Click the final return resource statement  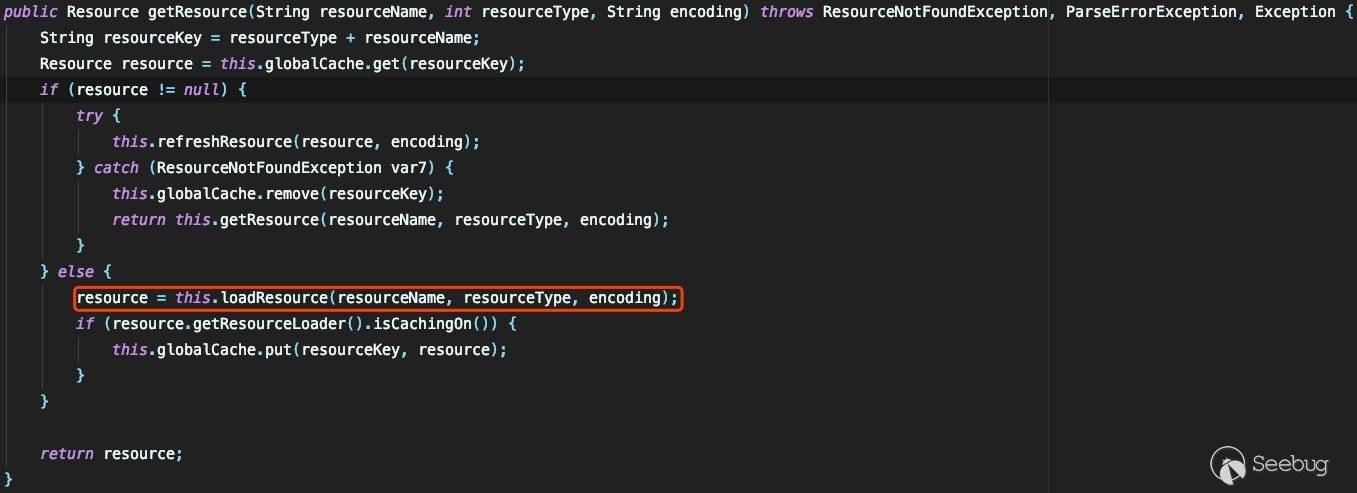(111, 454)
